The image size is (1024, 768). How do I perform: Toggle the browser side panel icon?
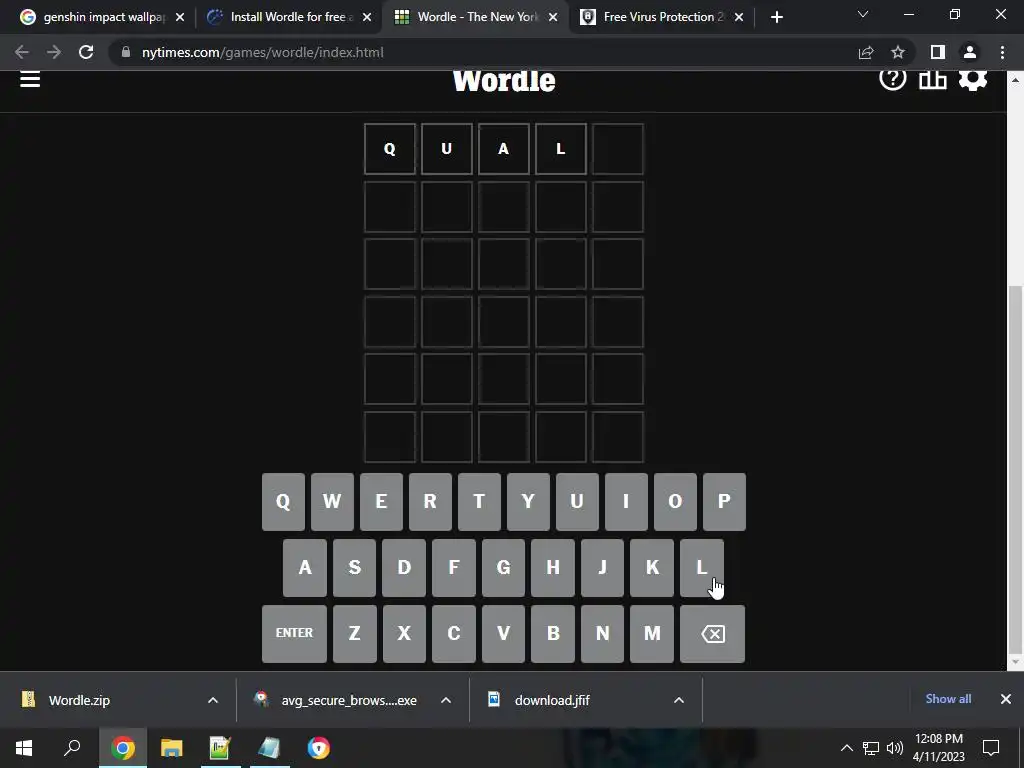tap(938, 52)
